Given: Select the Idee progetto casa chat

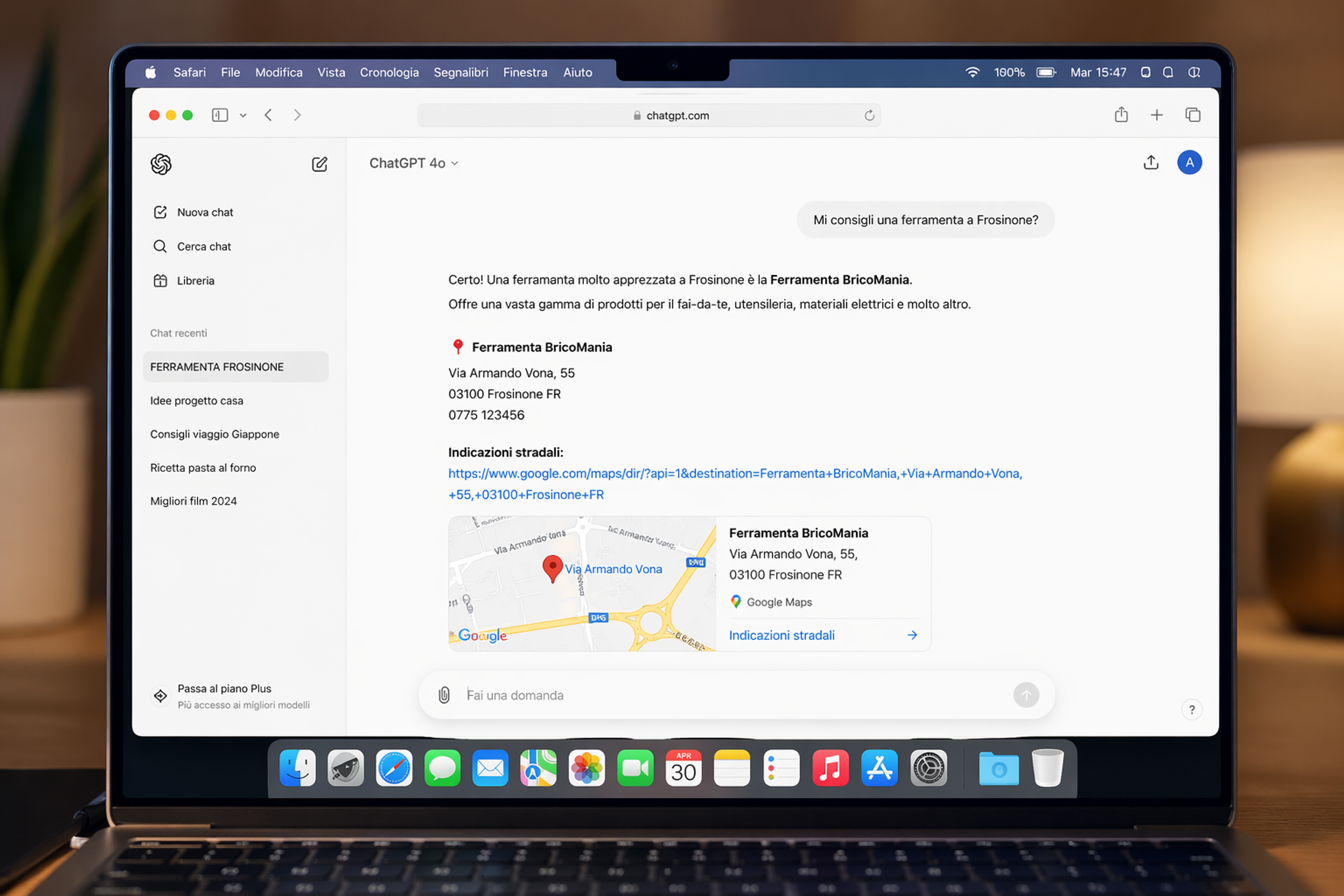Looking at the screenshot, I should pos(197,400).
